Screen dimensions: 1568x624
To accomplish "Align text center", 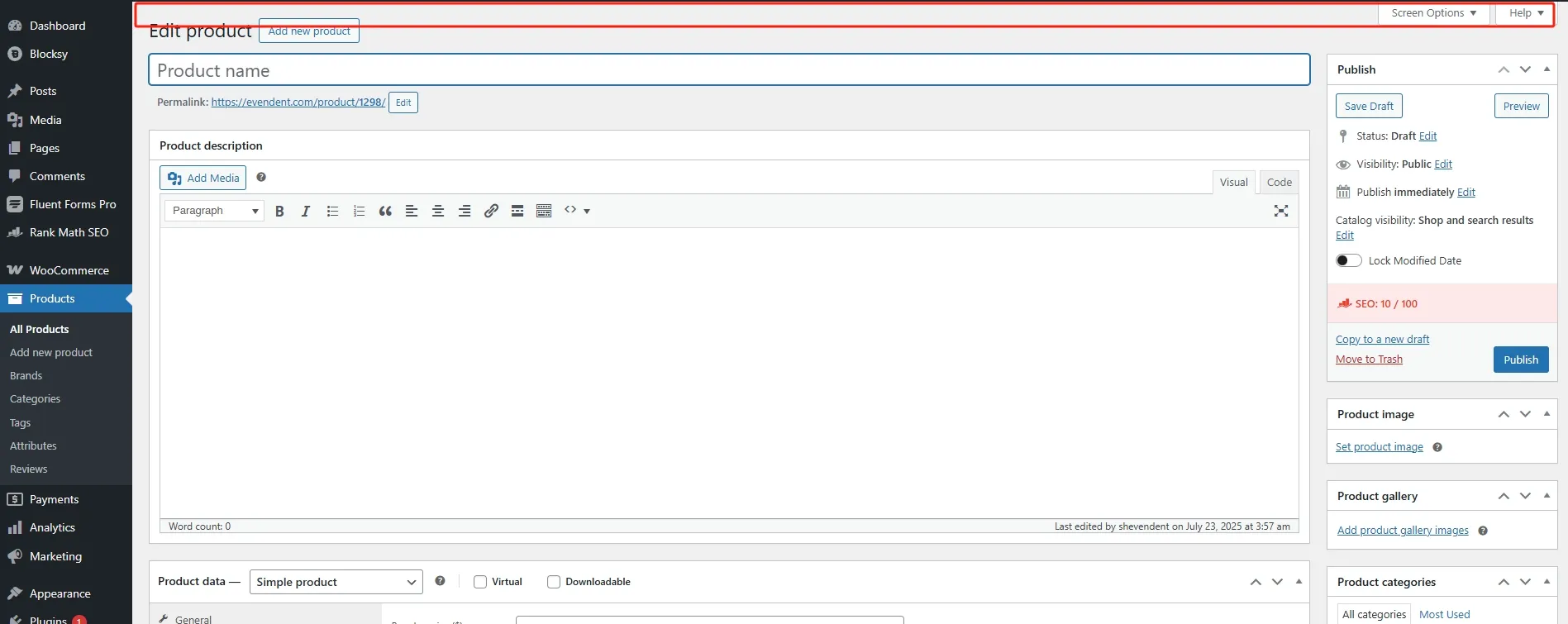I will coord(438,211).
